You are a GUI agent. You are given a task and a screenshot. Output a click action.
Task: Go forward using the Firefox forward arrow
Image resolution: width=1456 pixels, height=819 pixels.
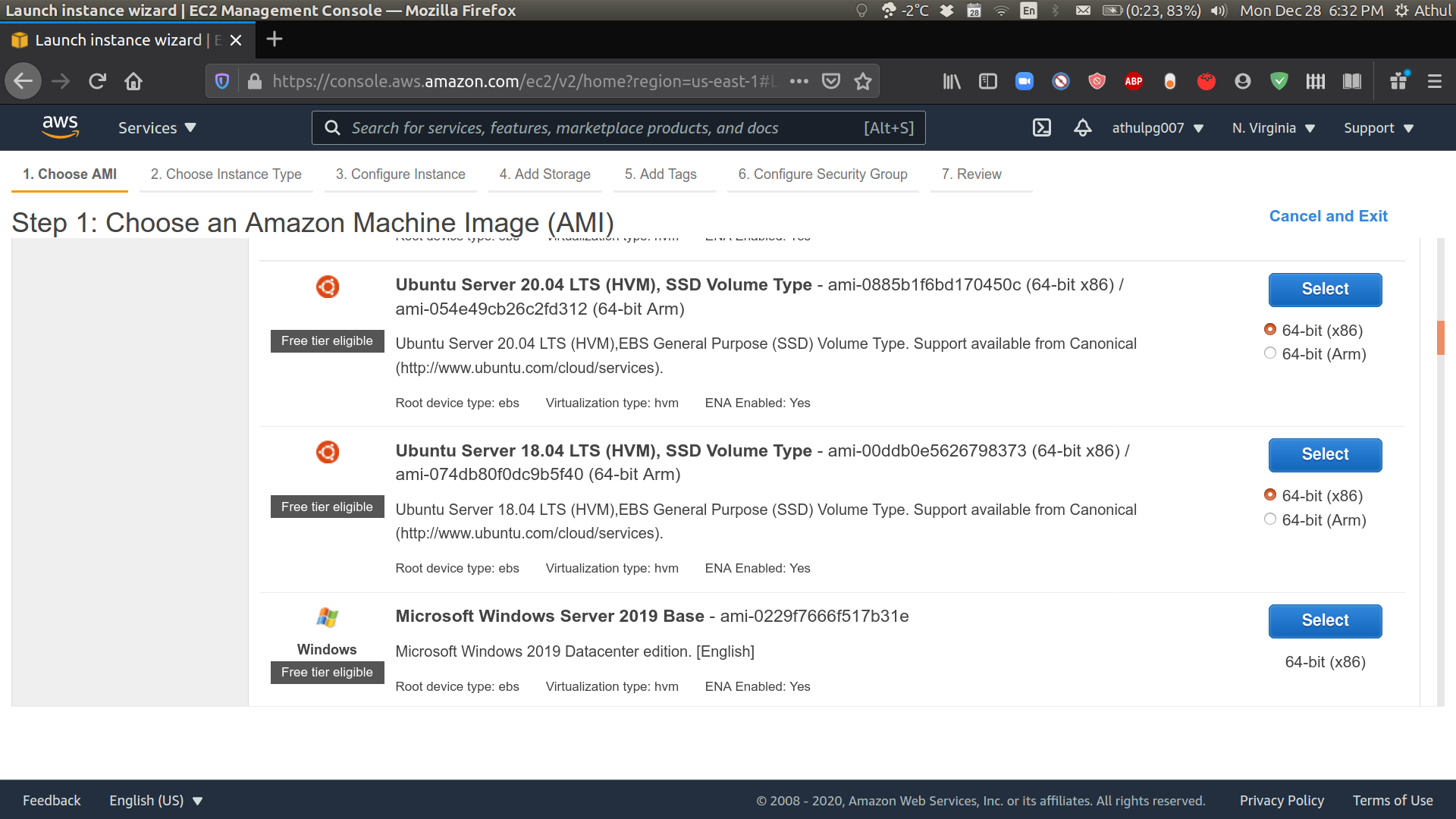(x=61, y=81)
